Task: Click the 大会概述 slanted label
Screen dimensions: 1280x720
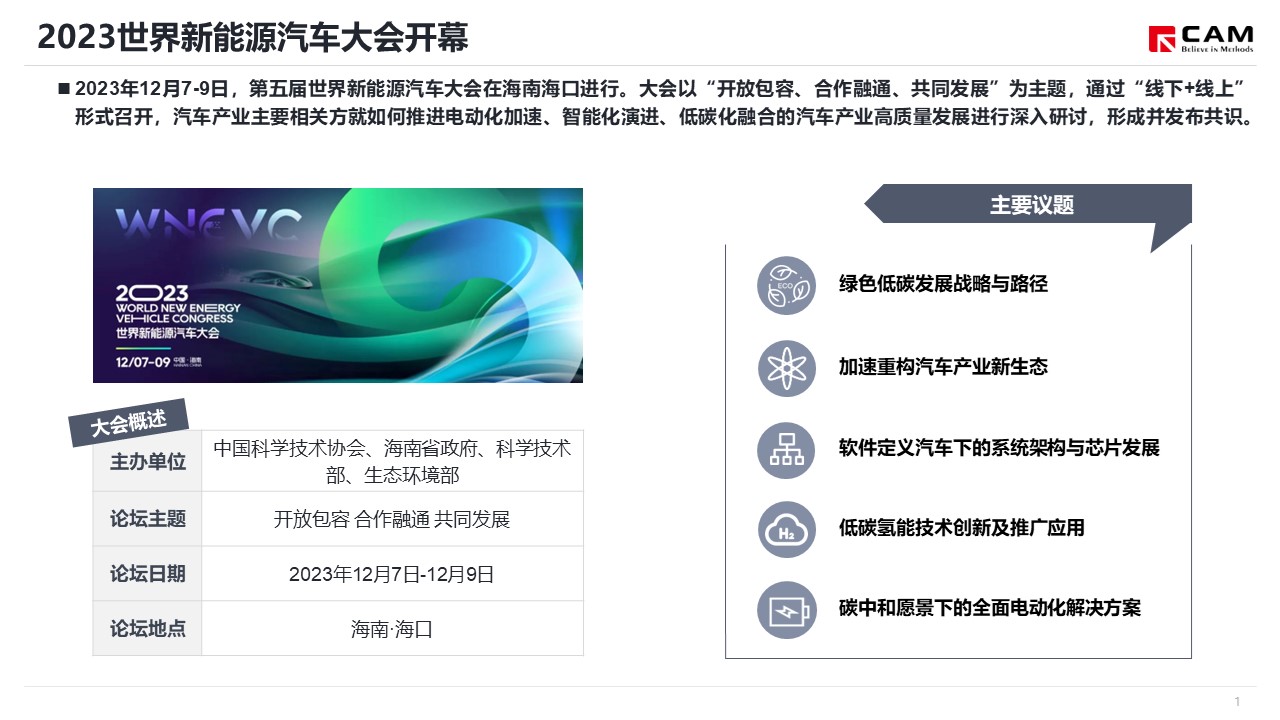Action: 128,422
